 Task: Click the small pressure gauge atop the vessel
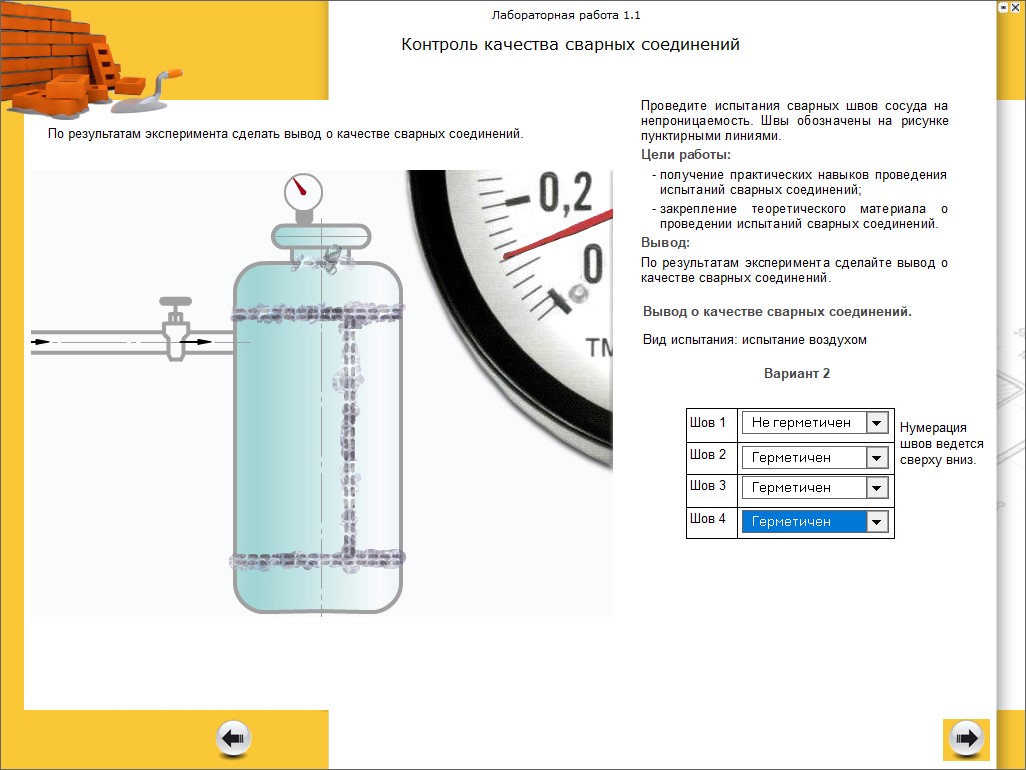pyautogui.click(x=303, y=193)
